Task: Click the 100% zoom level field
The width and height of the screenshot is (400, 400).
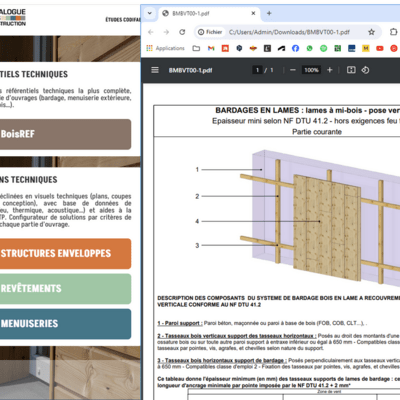Action: 311,70
